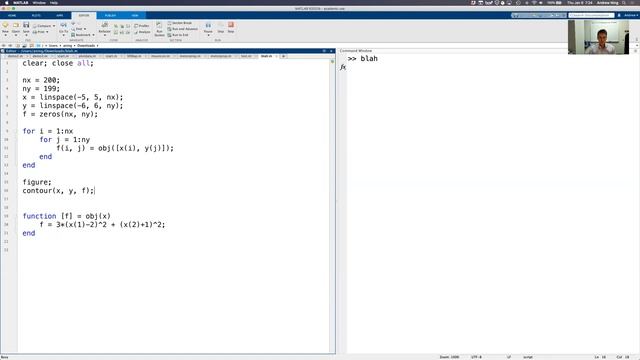The height and width of the screenshot is (360, 640).
Task: Click the Wi-Fi icon in macOS menu bar
Action: (x=533, y=2)
